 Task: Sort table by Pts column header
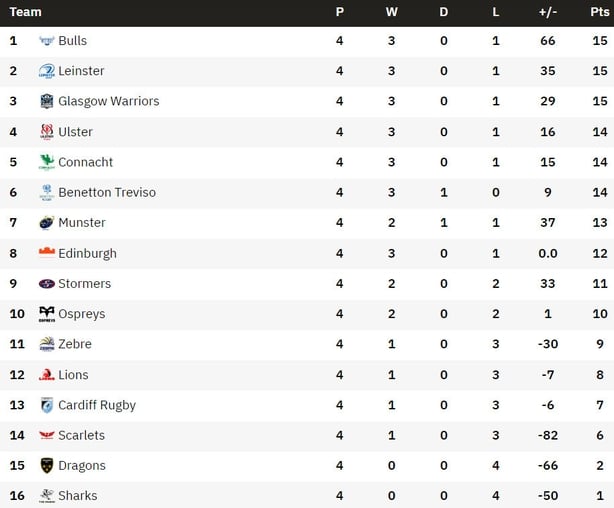(x=600, y=12)
